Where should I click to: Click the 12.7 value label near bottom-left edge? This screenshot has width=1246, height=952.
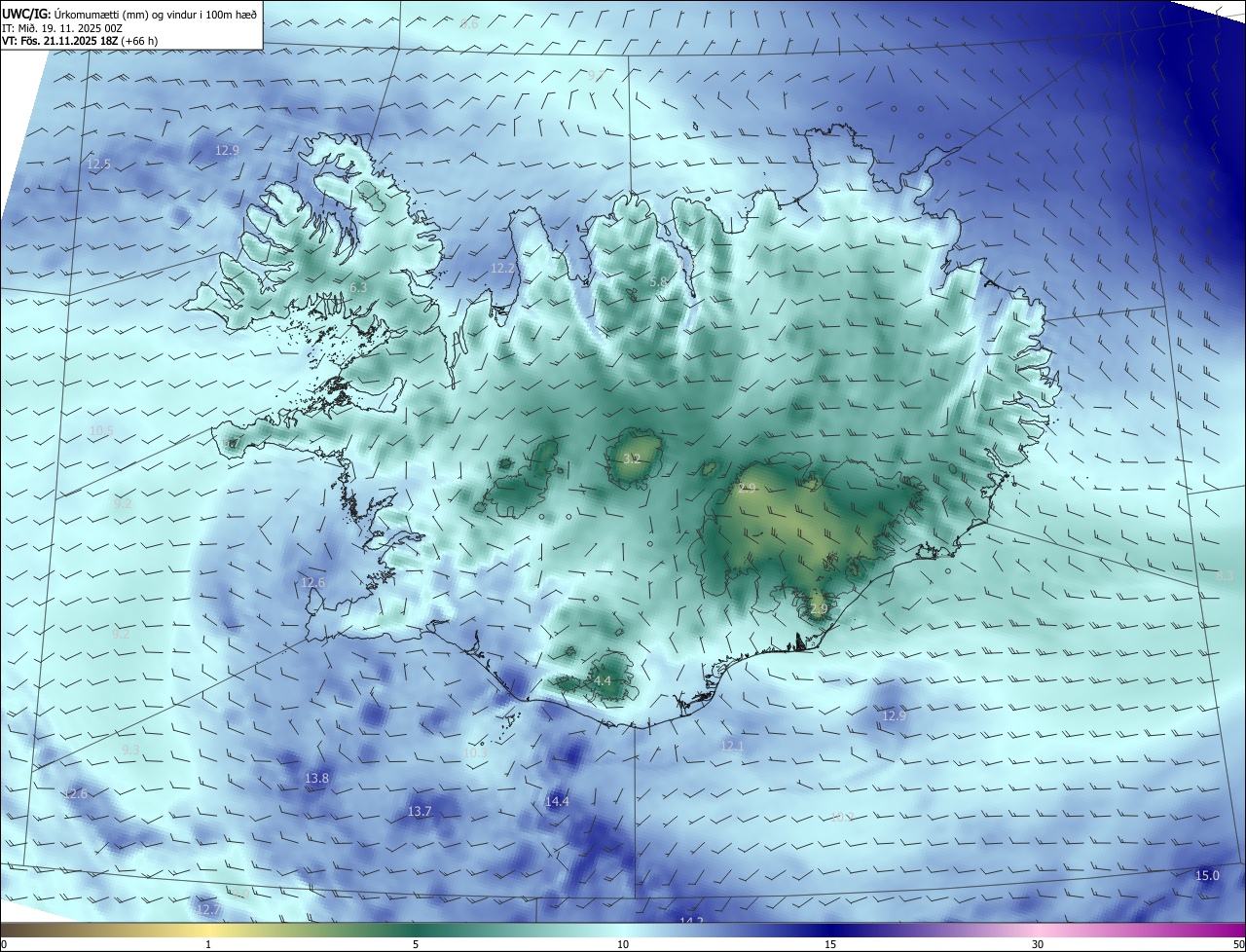pos(208,910)
